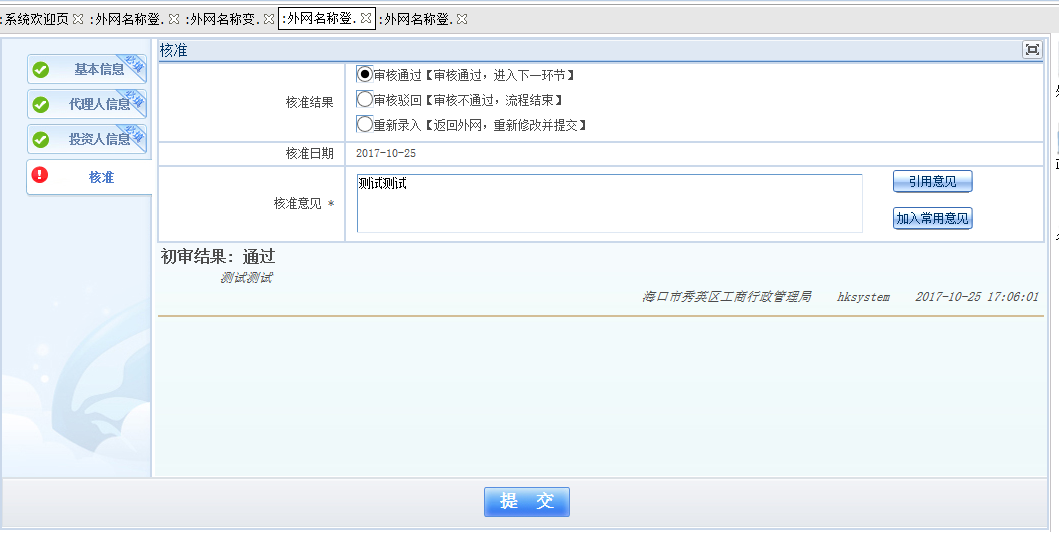This screenshot has height=533, width=1059.
Task: Click 加入常用意见 button
Action: [x=933, y=218]
